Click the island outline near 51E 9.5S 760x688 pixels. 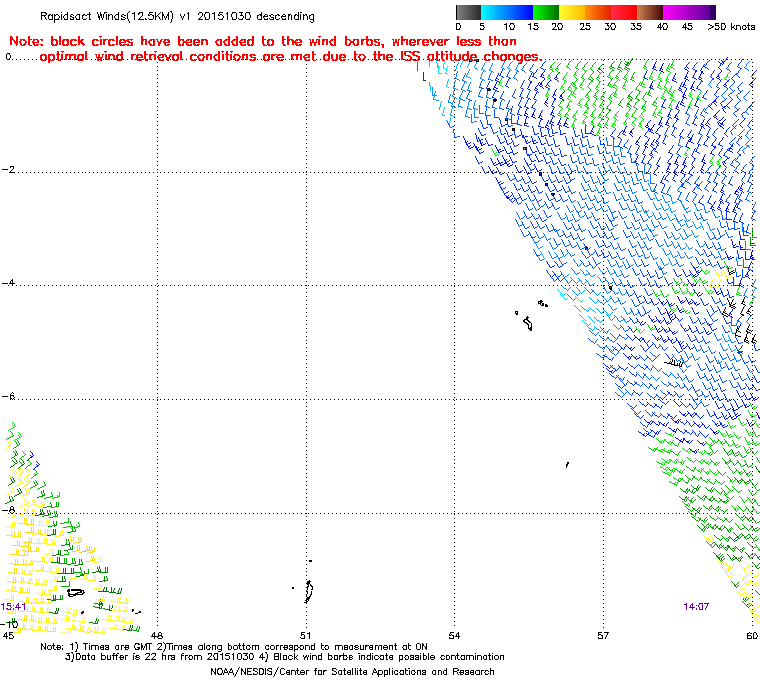[308, 591]
